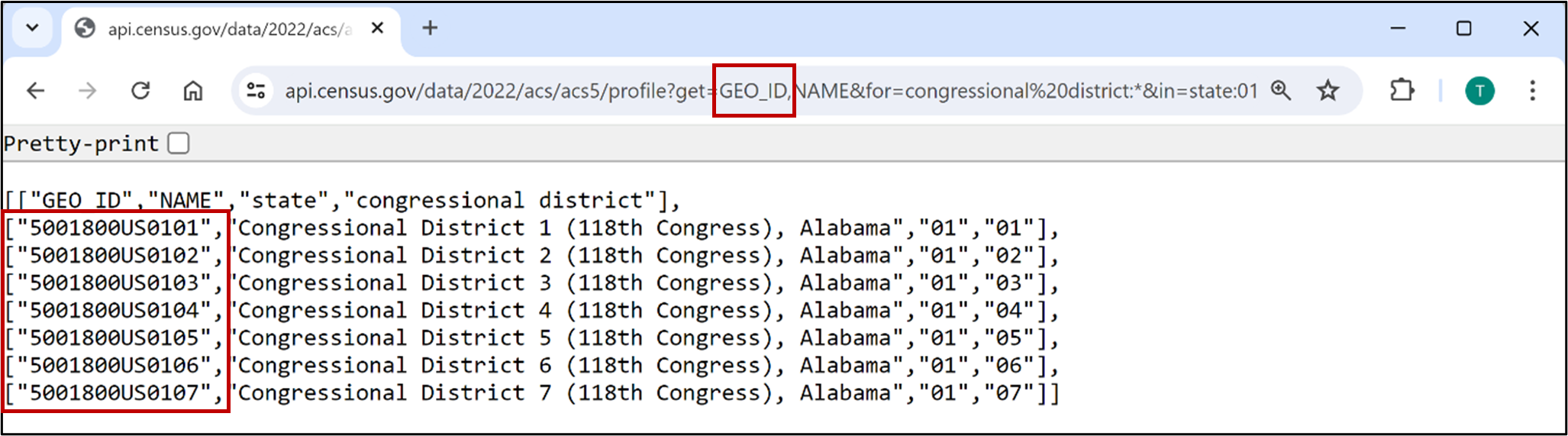This screenshot has height=436, width=1568.
Task: Go to the home page icon
Action: 193,91
